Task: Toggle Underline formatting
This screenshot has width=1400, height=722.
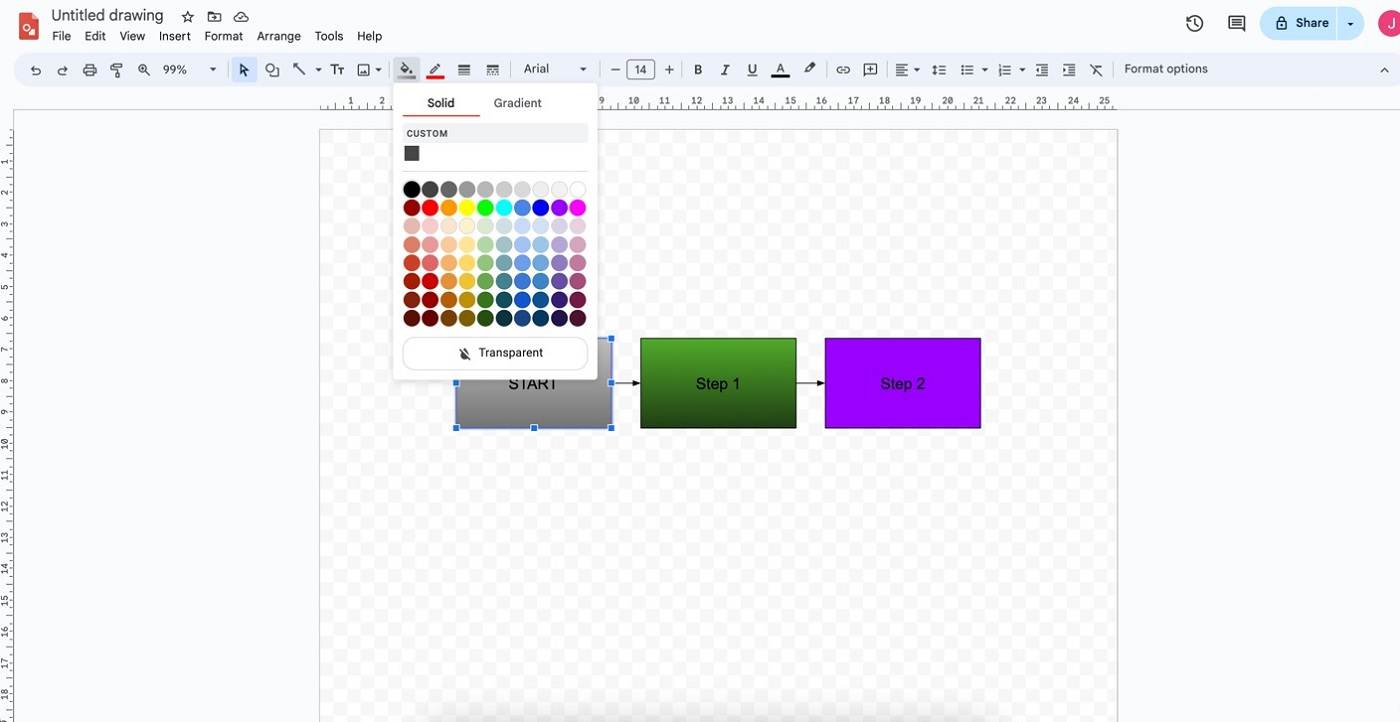Action: click(752, 70)
